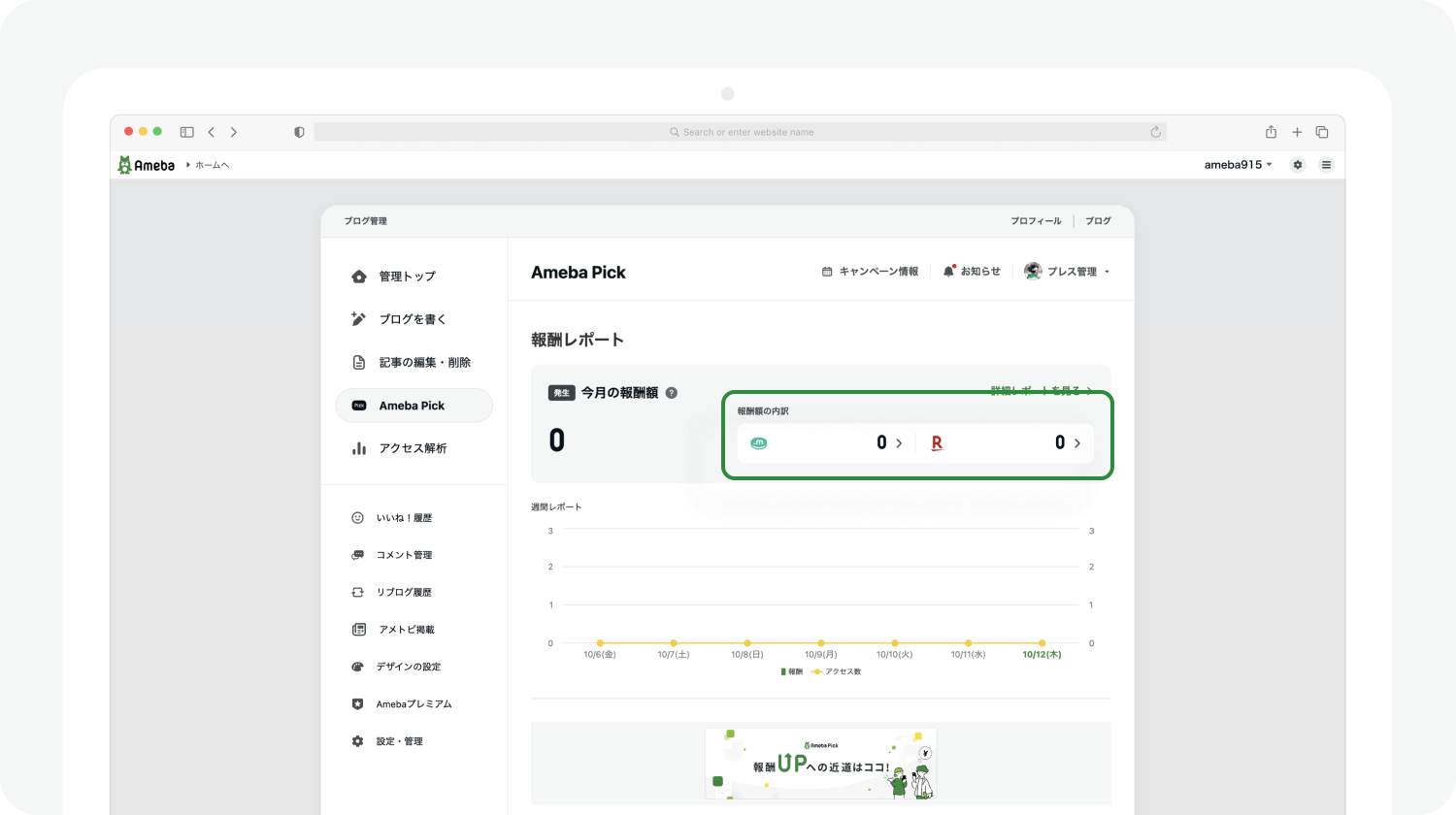Show Safari tab overview icon

pyautogui.click(x=1322, y=132)
